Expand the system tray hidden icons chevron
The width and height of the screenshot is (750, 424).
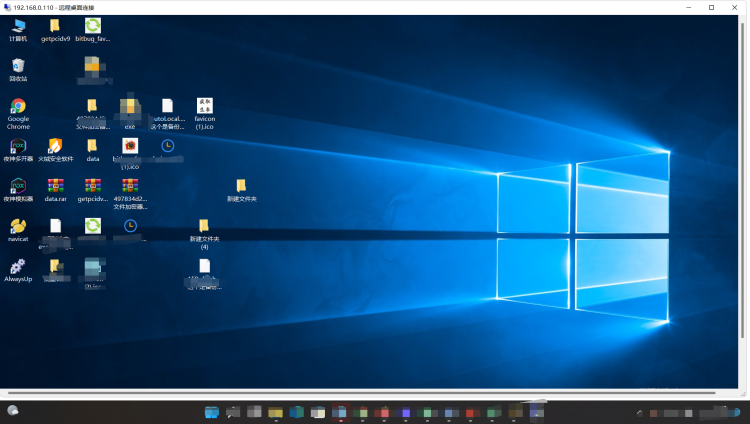640,413
